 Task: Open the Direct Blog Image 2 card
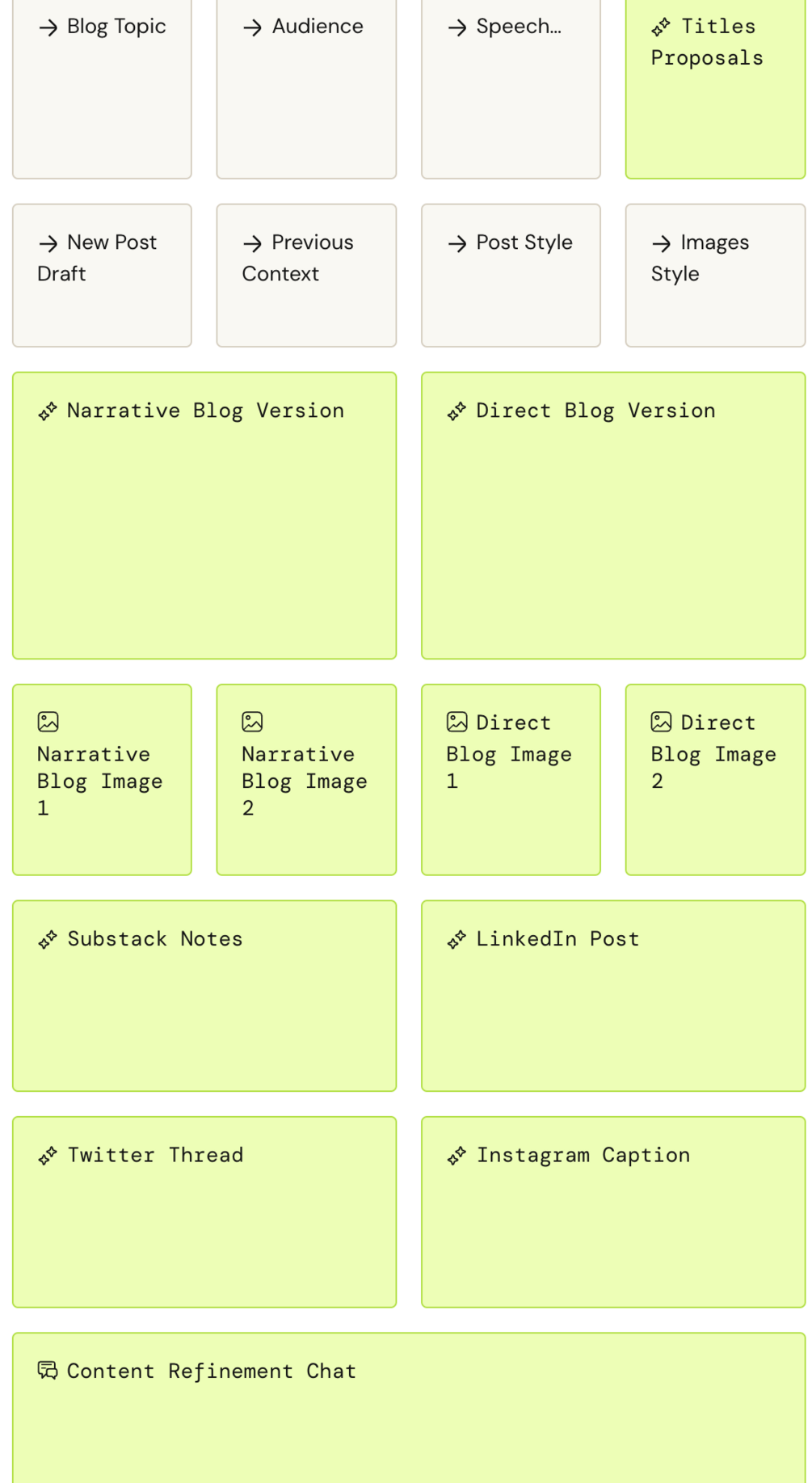pyautogui.click(x=715, y=780)
